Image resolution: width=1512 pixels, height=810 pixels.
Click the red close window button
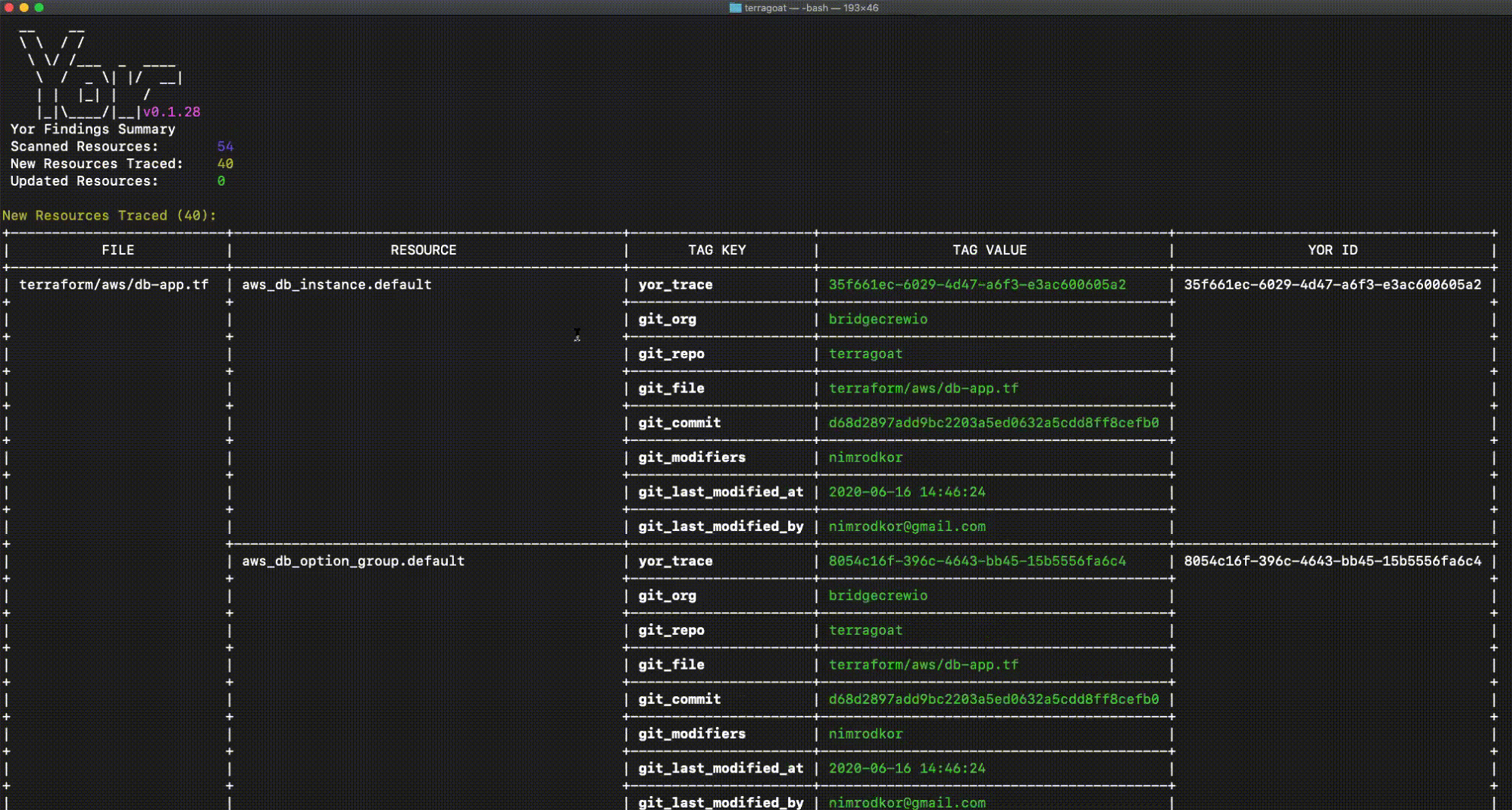[9, 8]
